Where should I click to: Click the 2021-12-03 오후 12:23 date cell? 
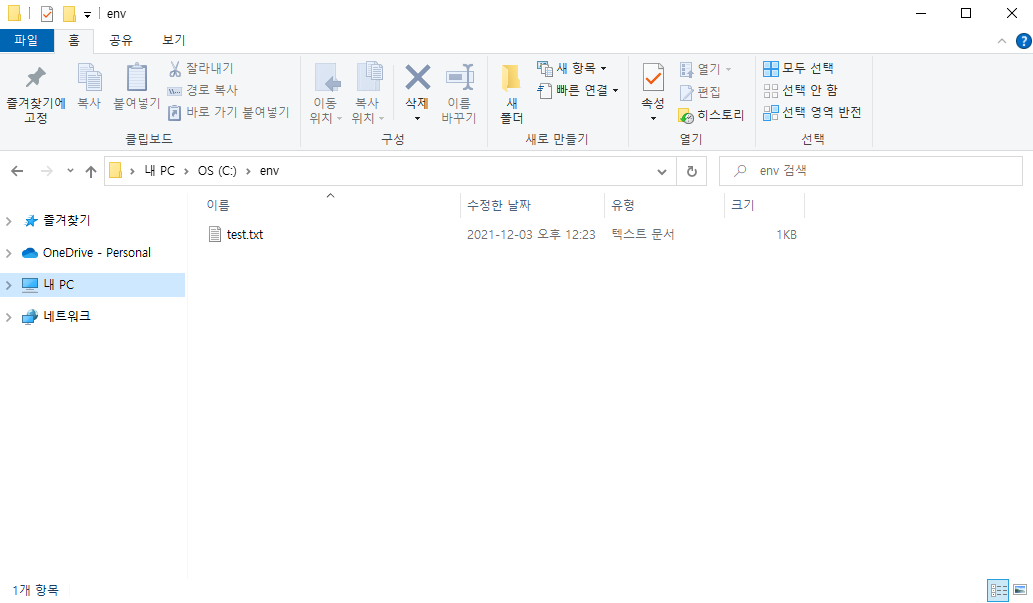click(531, 234)
